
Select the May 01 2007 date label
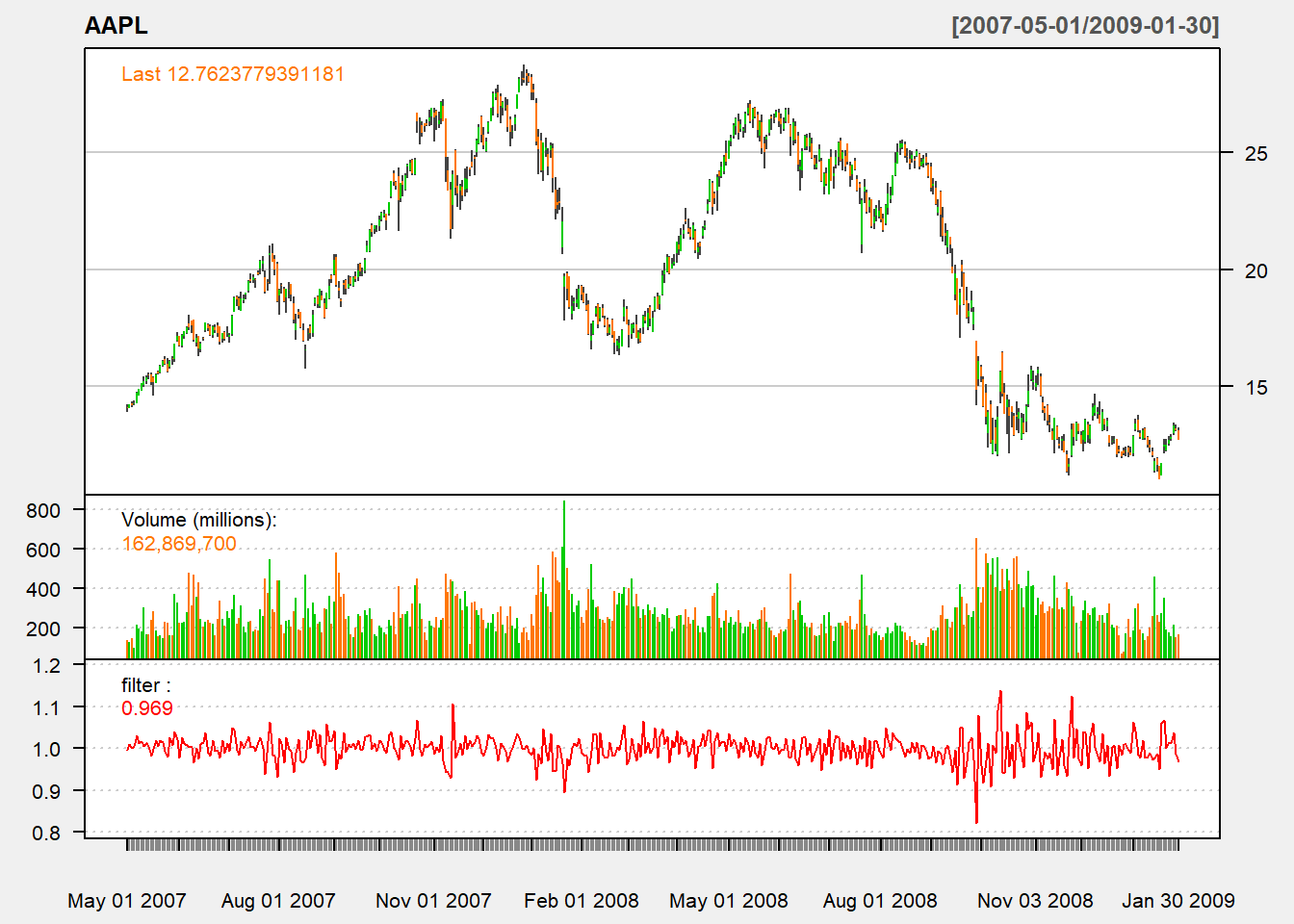[126, 901]
